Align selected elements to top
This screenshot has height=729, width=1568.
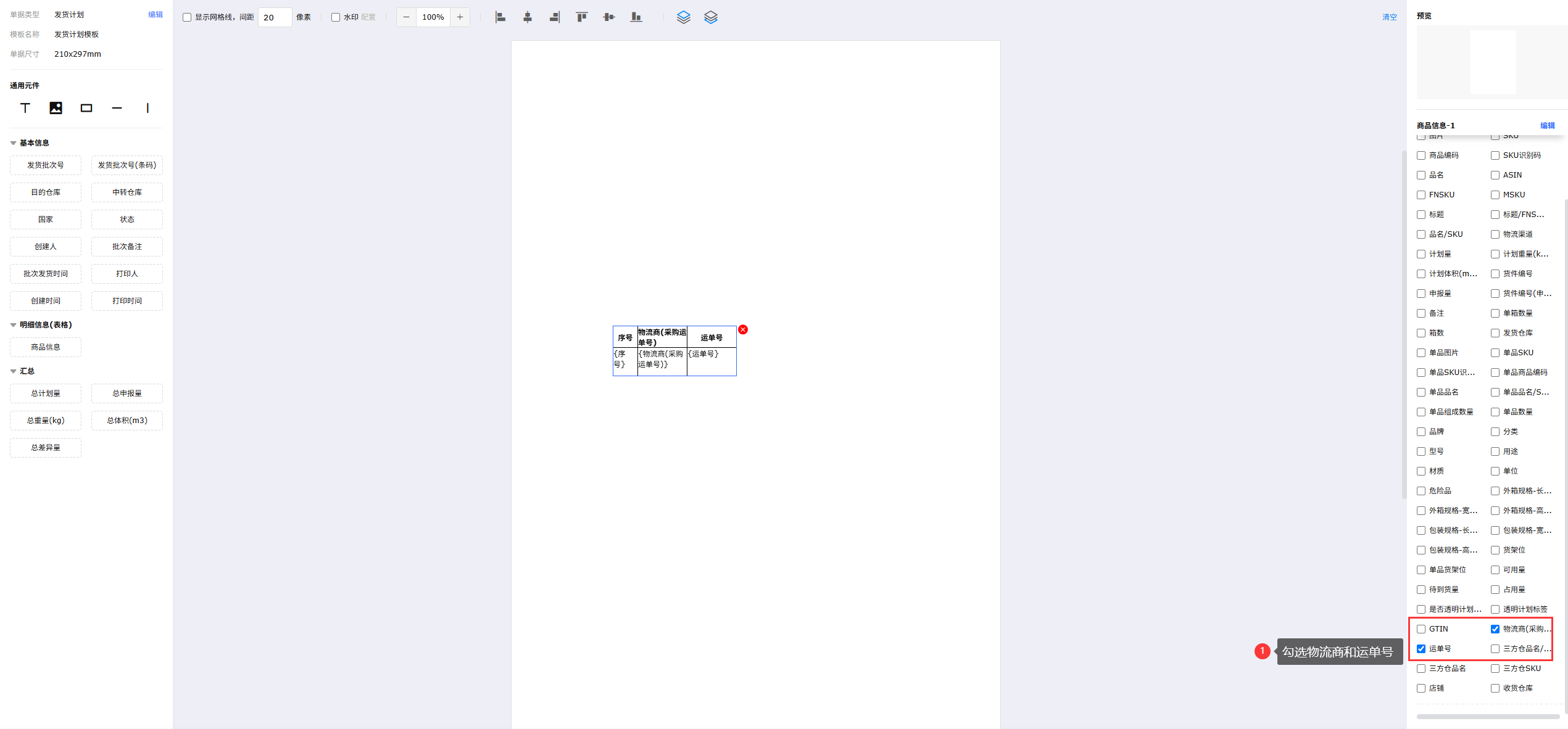[582, 17]
